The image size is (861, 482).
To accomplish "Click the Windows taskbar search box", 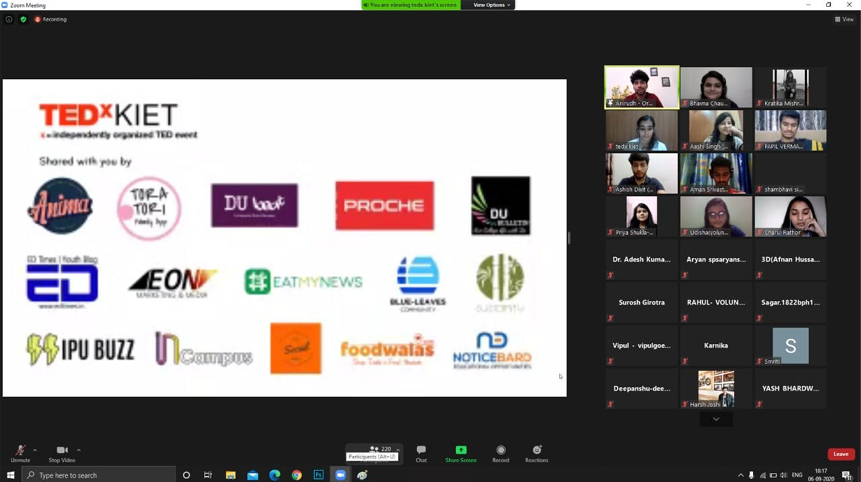I will point(98,475).
